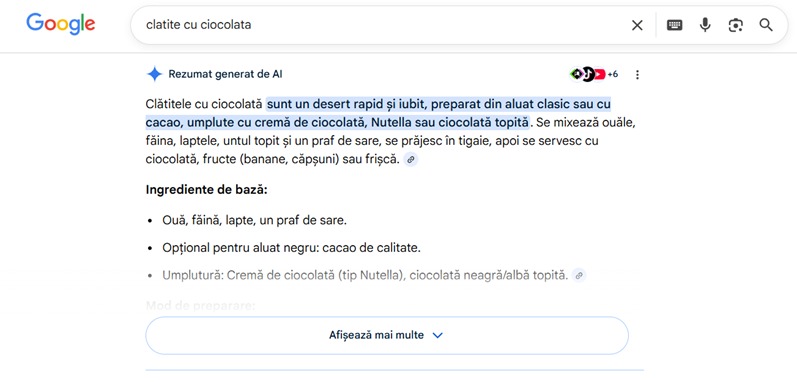Show the +6 additional sources

point(613,74)
